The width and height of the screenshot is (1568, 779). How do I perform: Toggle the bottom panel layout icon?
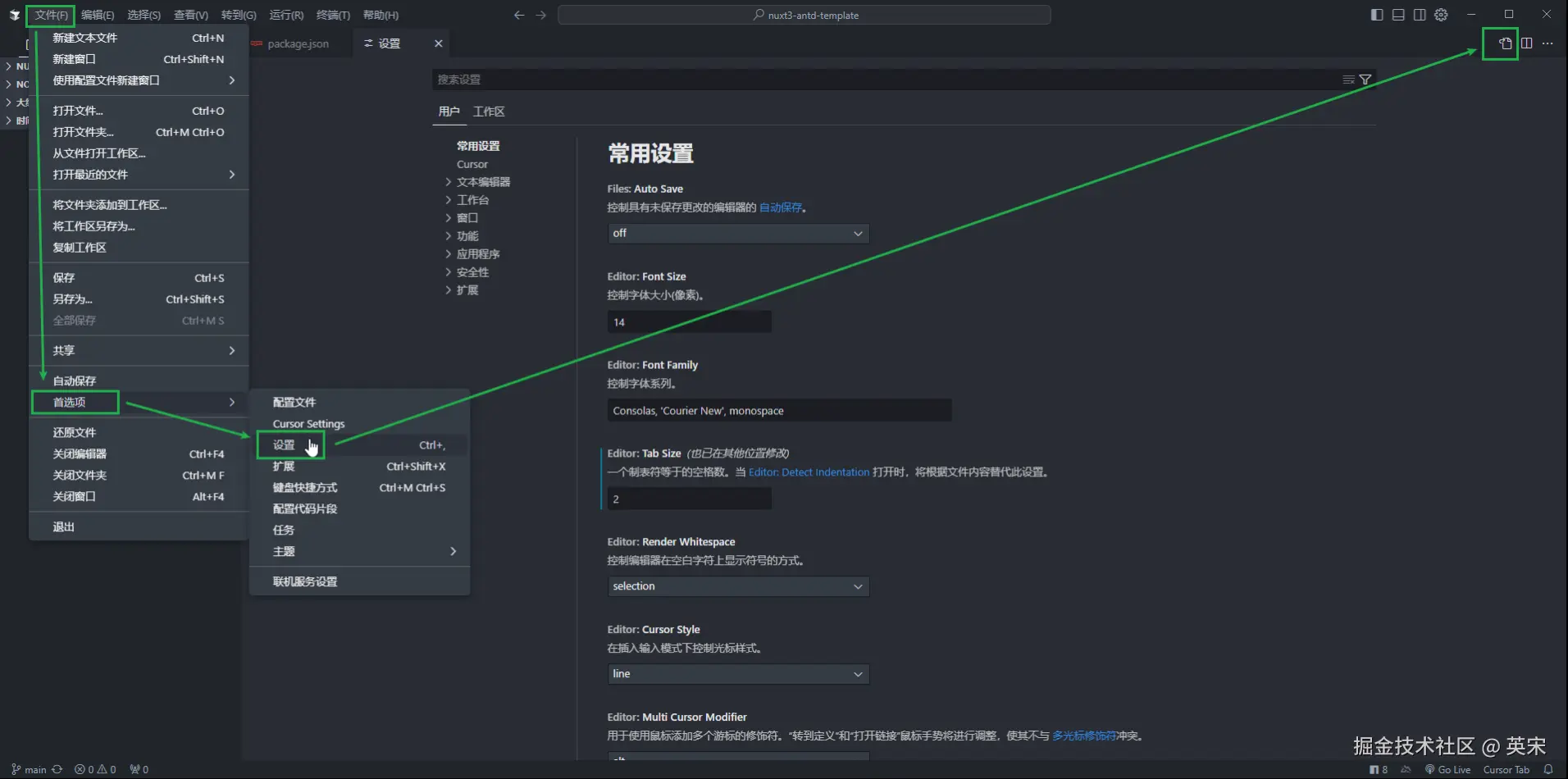[x=1398, y=15]
